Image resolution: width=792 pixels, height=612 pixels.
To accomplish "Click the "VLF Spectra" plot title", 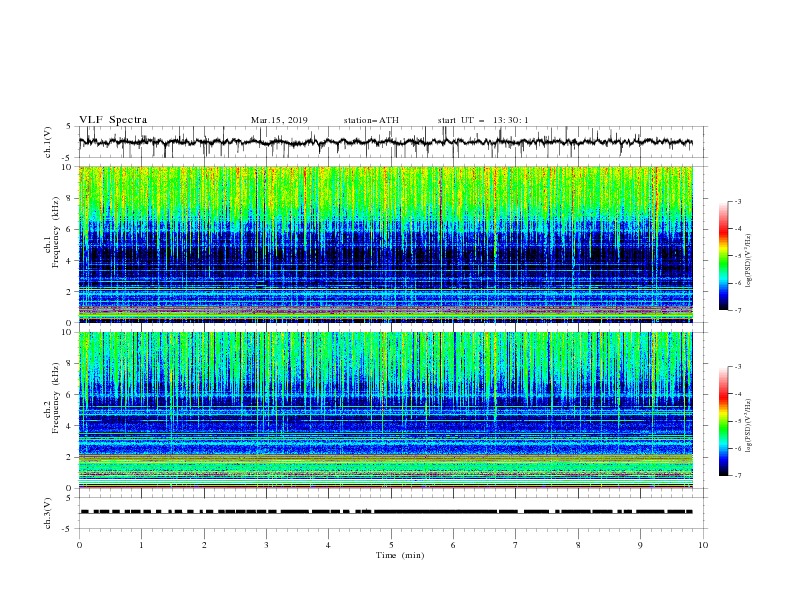I will 113,120.
